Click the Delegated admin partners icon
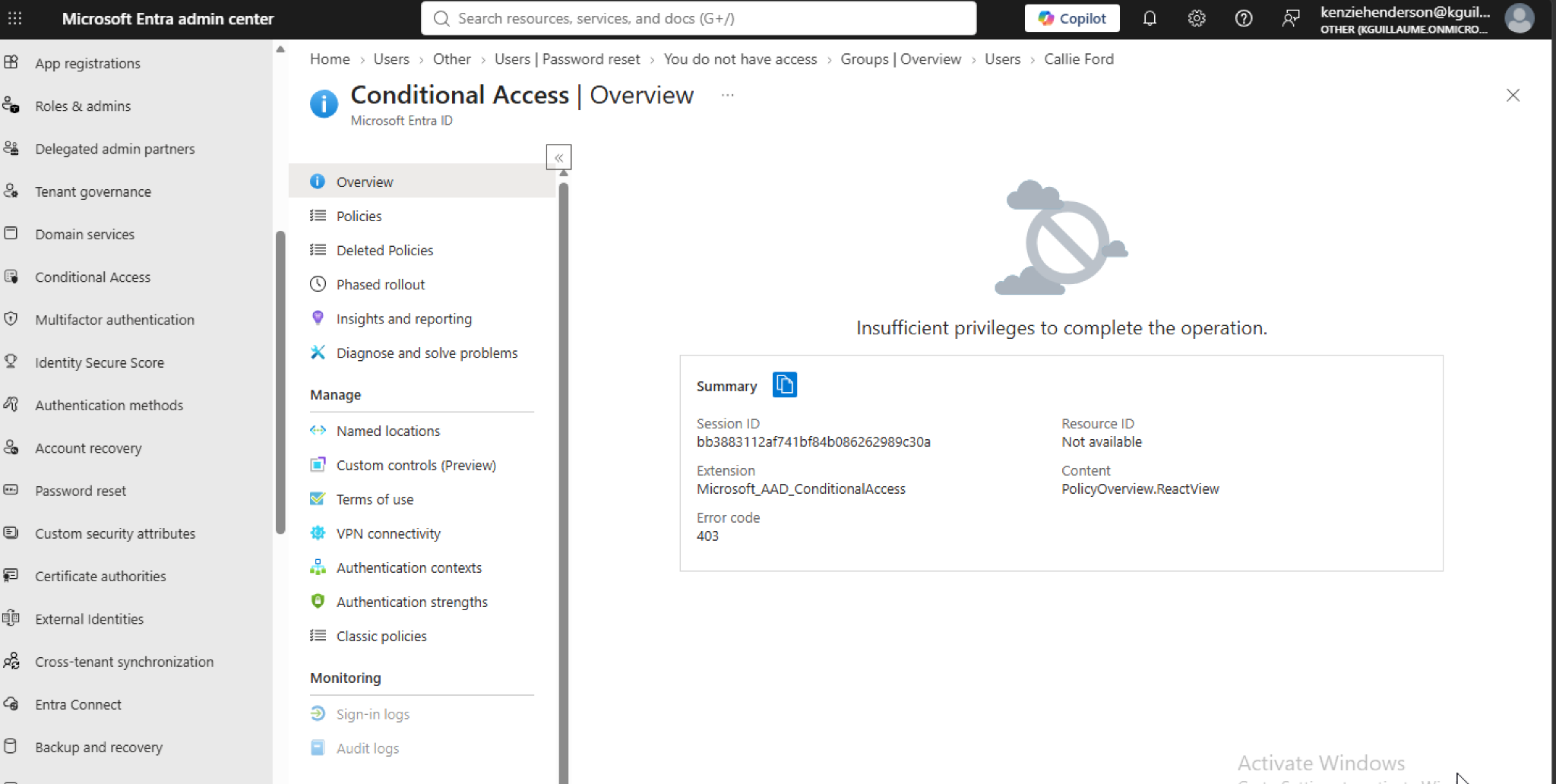 [x=11, y=148]
